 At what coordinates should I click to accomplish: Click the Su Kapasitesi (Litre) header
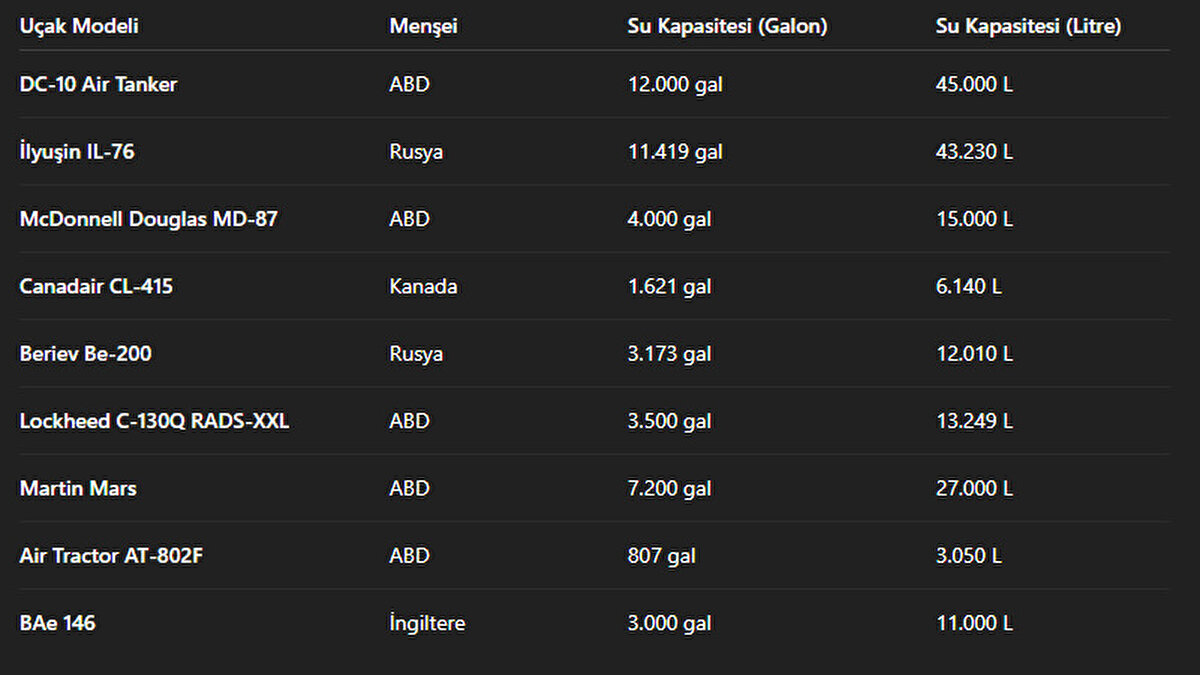(x=1028, y=27)
